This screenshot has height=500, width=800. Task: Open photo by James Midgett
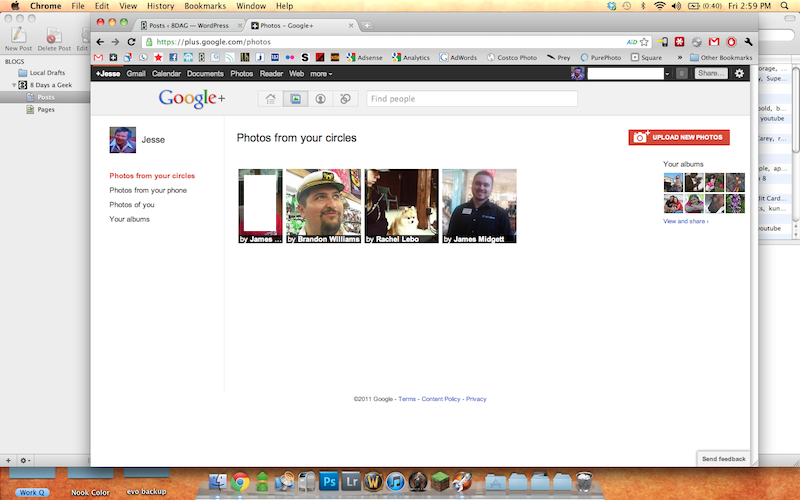pos(480,206)
